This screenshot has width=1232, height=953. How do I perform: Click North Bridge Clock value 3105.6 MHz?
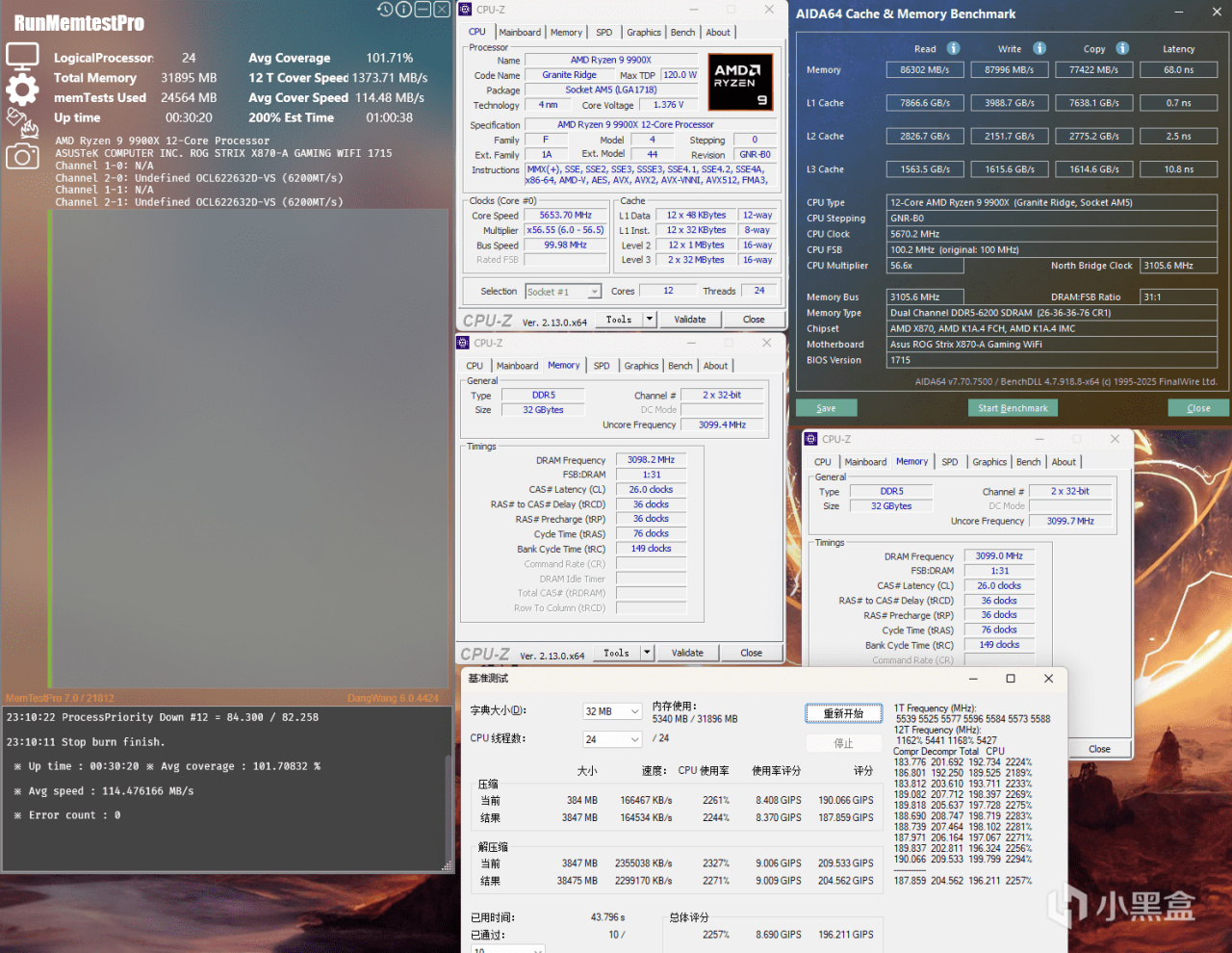click(x=1179, y=266)
